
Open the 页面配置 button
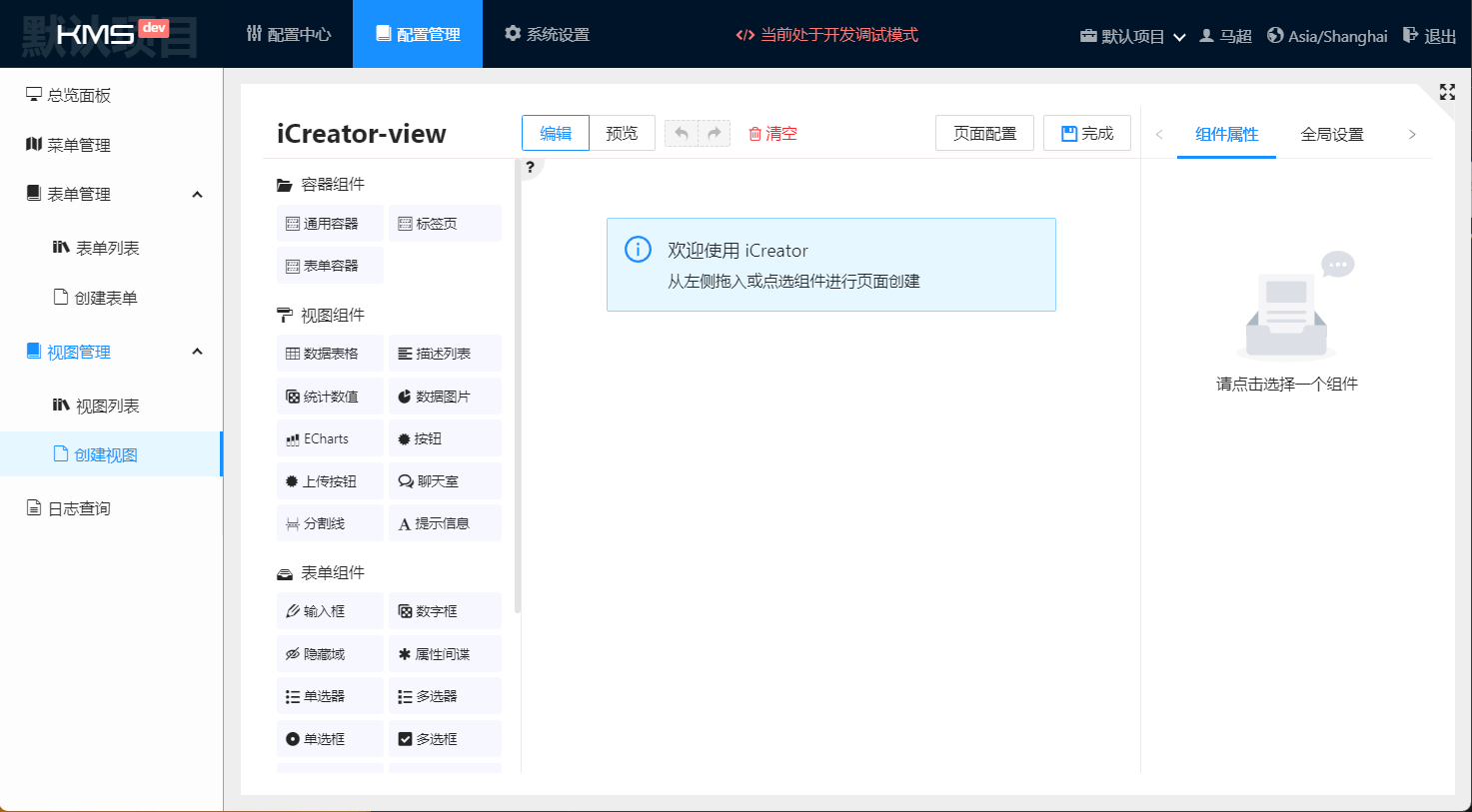click(984, 133)
